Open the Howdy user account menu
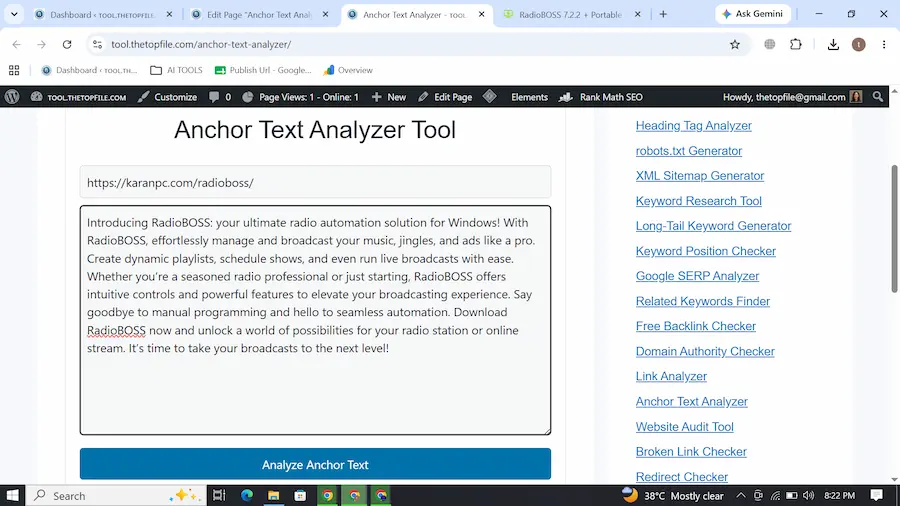This screenshot has width=900, height=506. (x=793, y=97)
